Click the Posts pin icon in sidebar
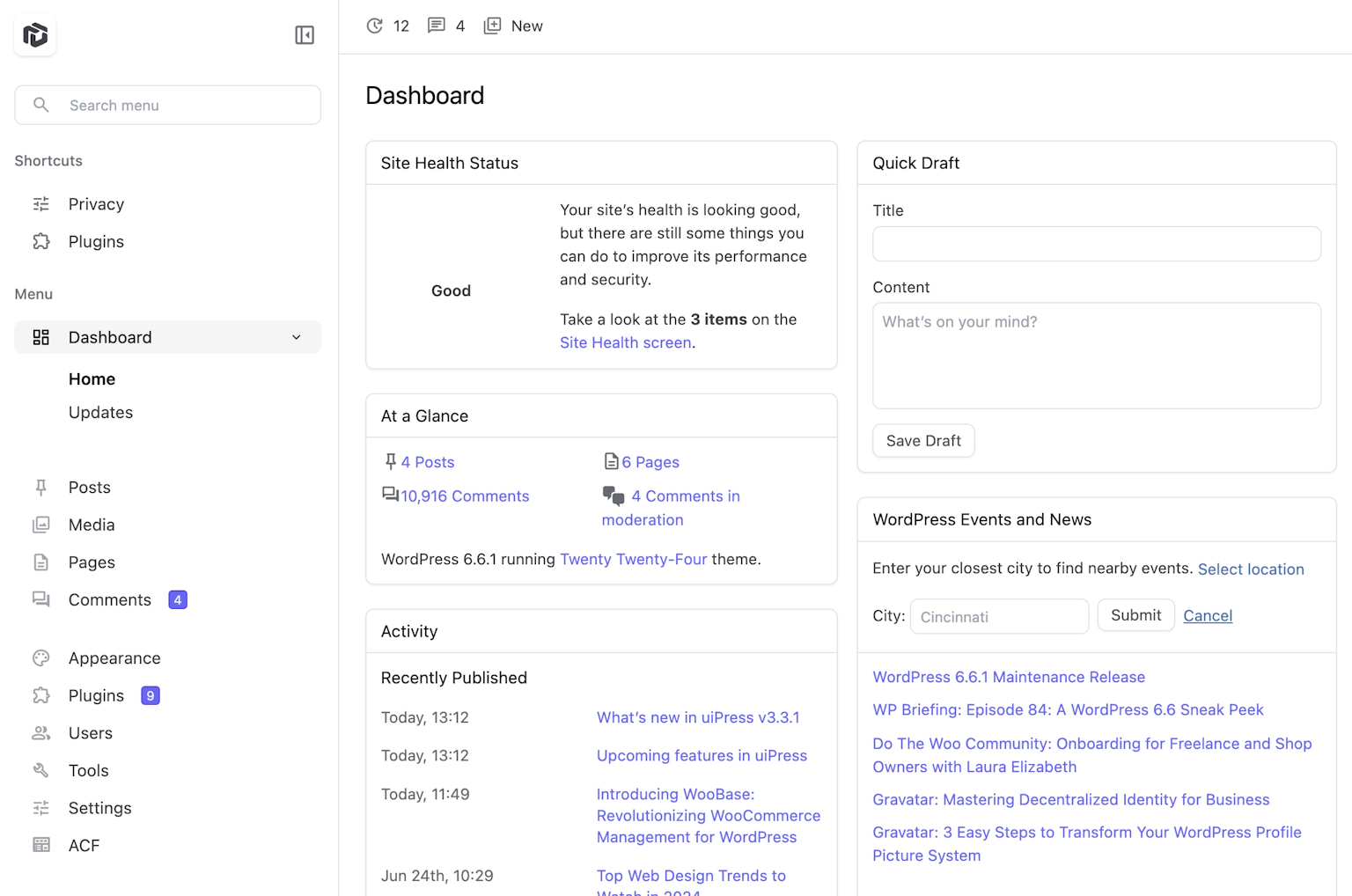The image size is (1352, 896). tap(41, 488)
